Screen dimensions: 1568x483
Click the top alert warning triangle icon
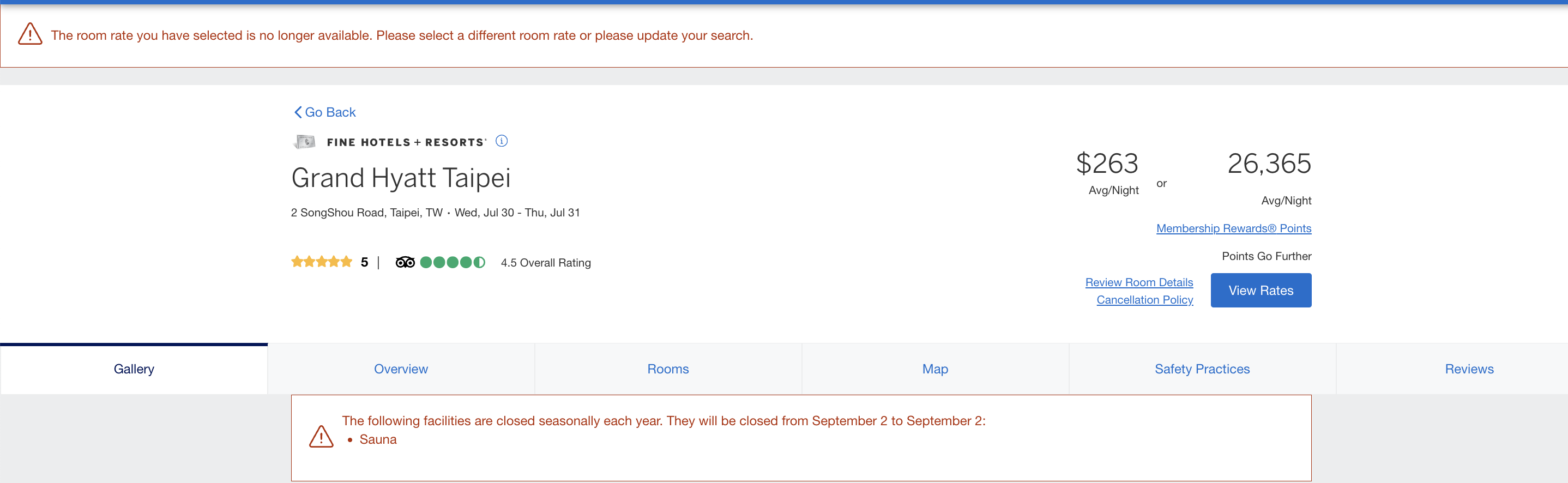click(30, 35)
